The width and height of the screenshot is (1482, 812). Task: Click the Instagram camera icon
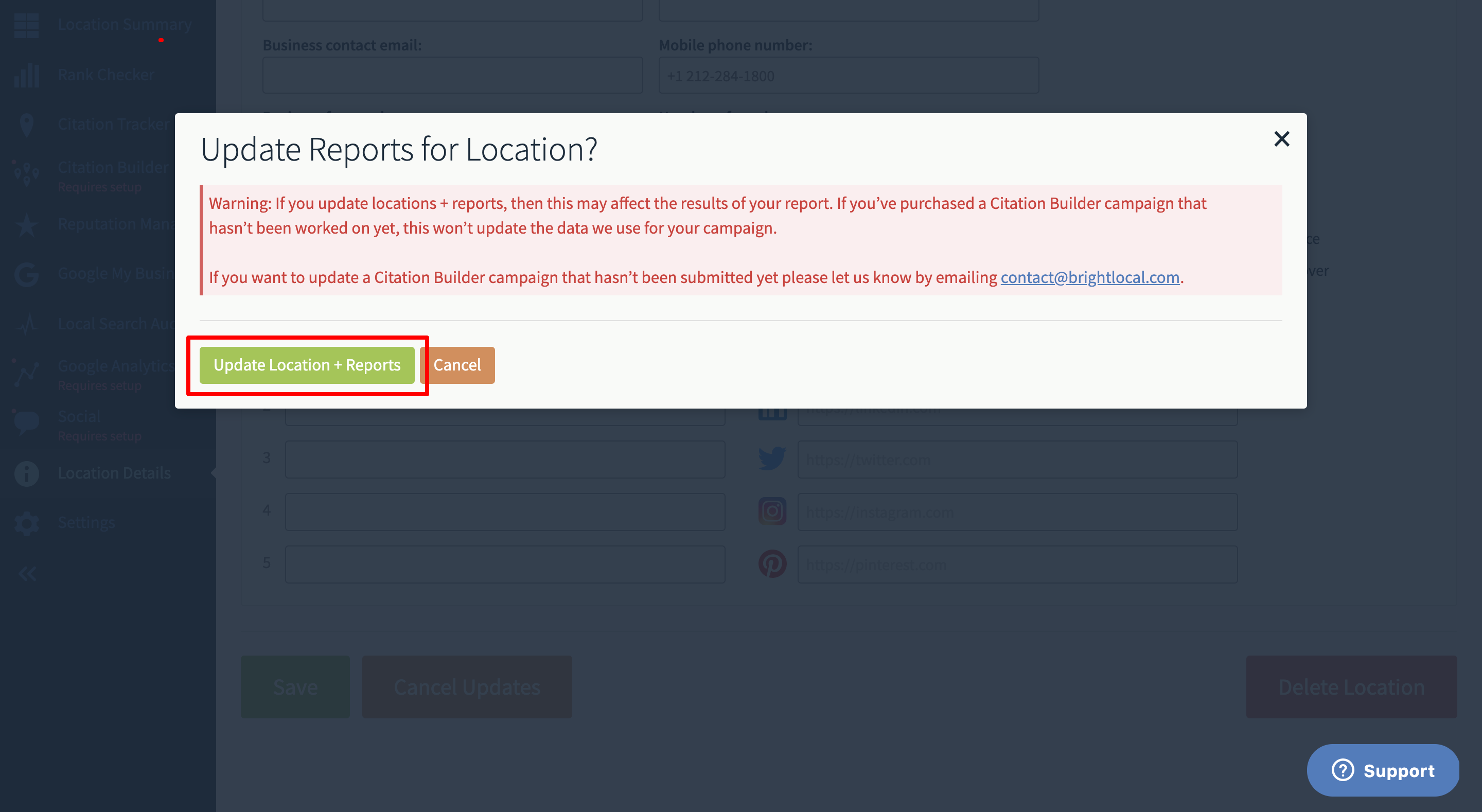[x=772, y=511]
